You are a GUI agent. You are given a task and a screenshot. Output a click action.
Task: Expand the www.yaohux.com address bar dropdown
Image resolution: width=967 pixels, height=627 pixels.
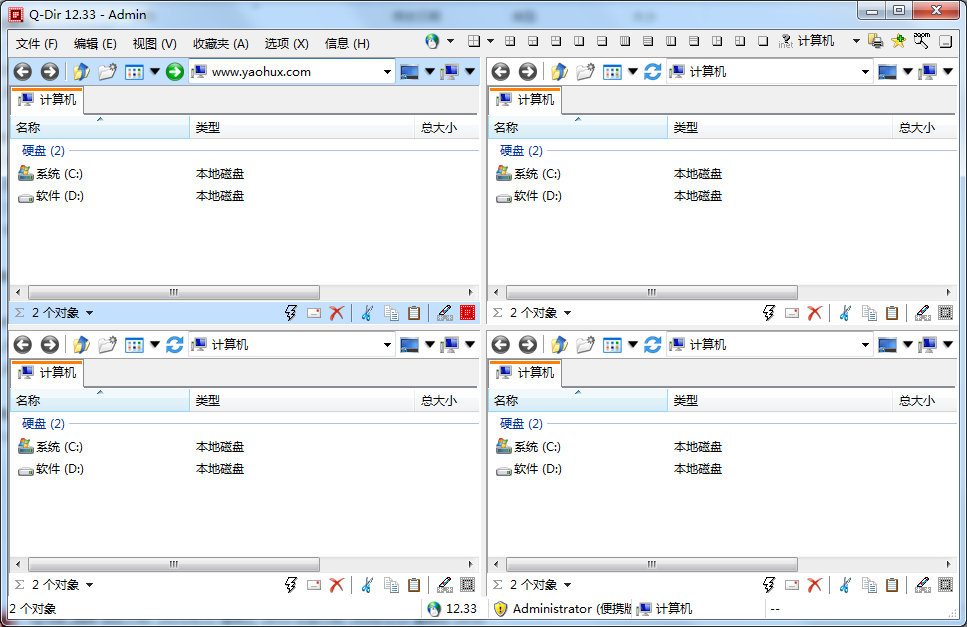[x=388, y=72]
